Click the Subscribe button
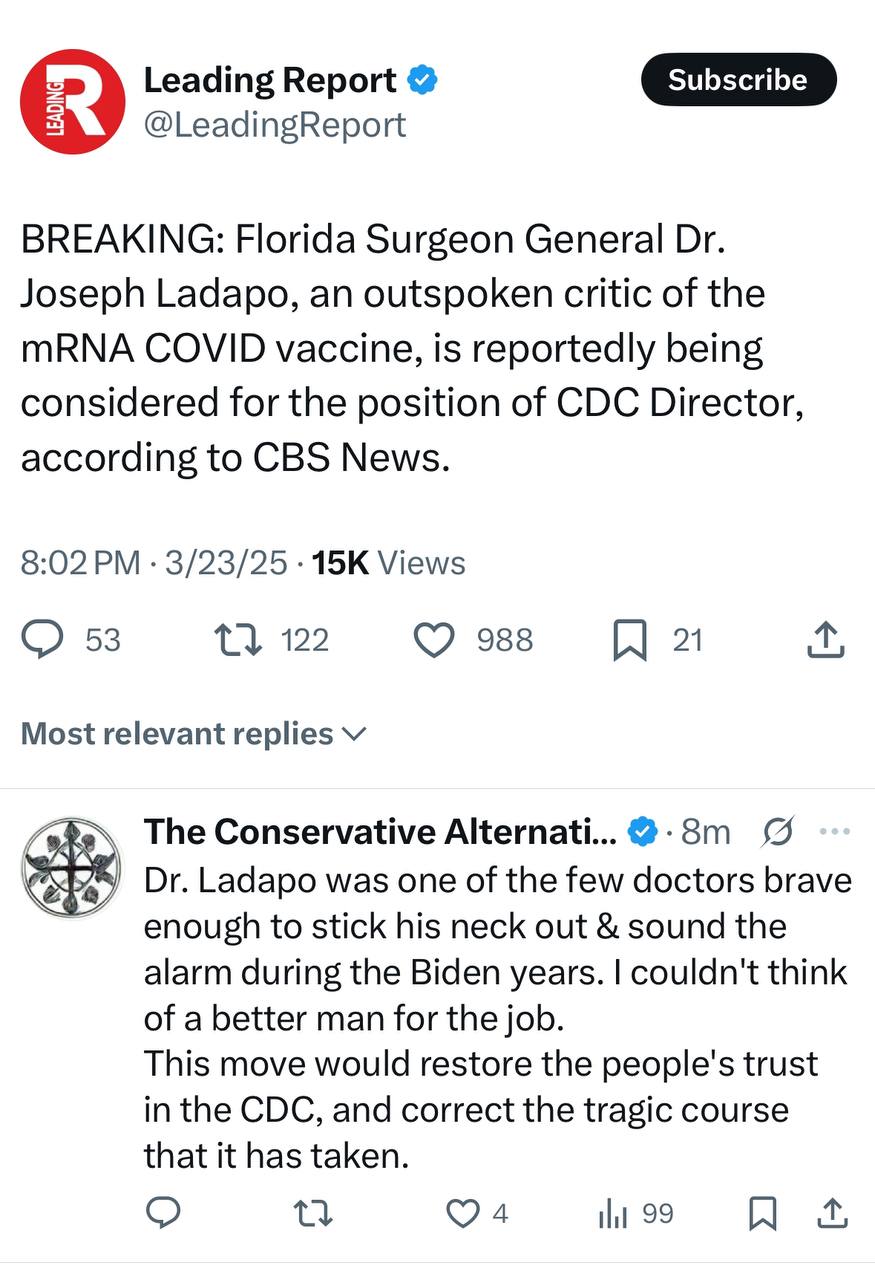The width and height of the screenshot is (875, 1280). coord(738,80)
